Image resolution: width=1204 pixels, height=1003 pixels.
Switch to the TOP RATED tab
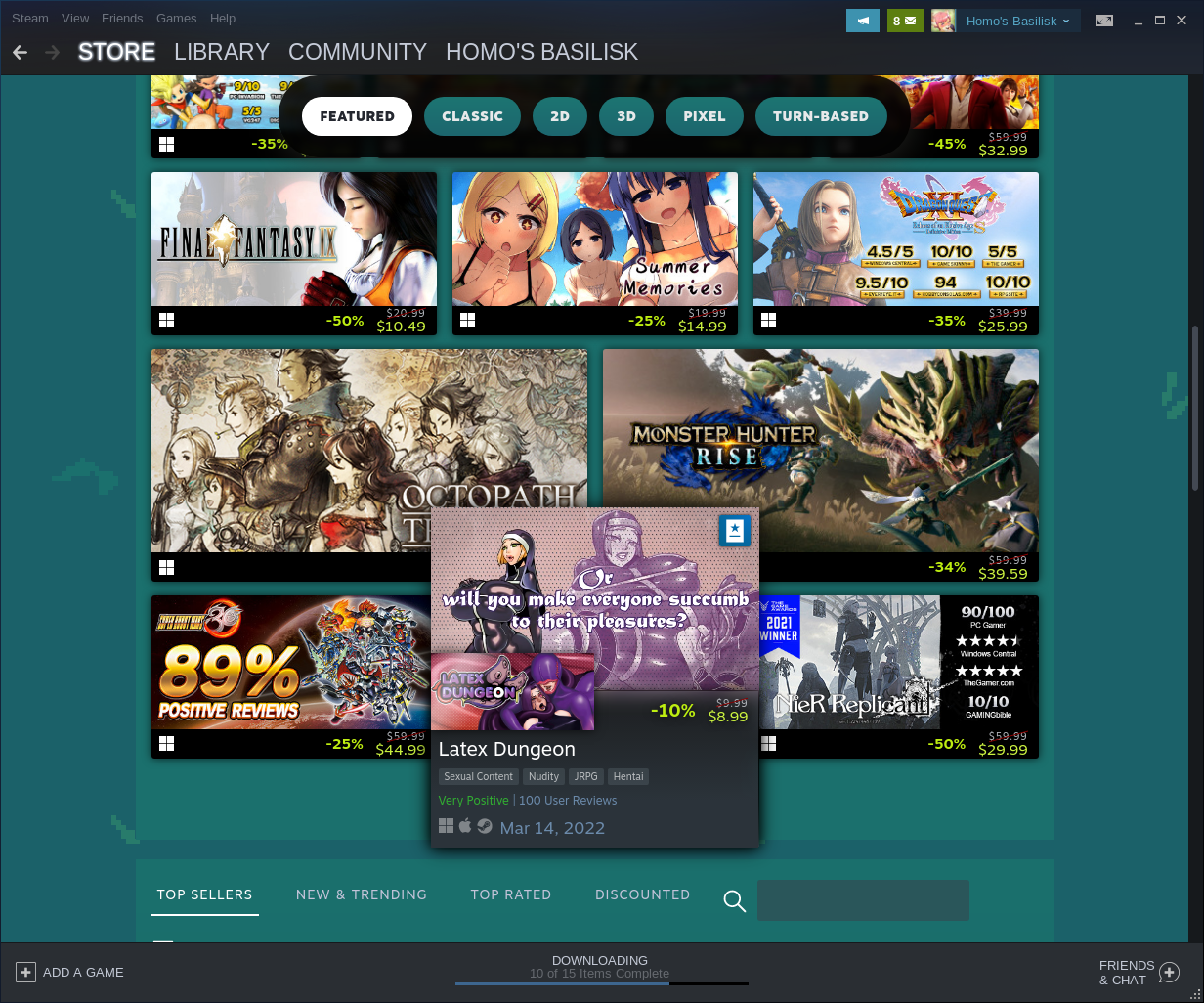[x=511, y=894]
